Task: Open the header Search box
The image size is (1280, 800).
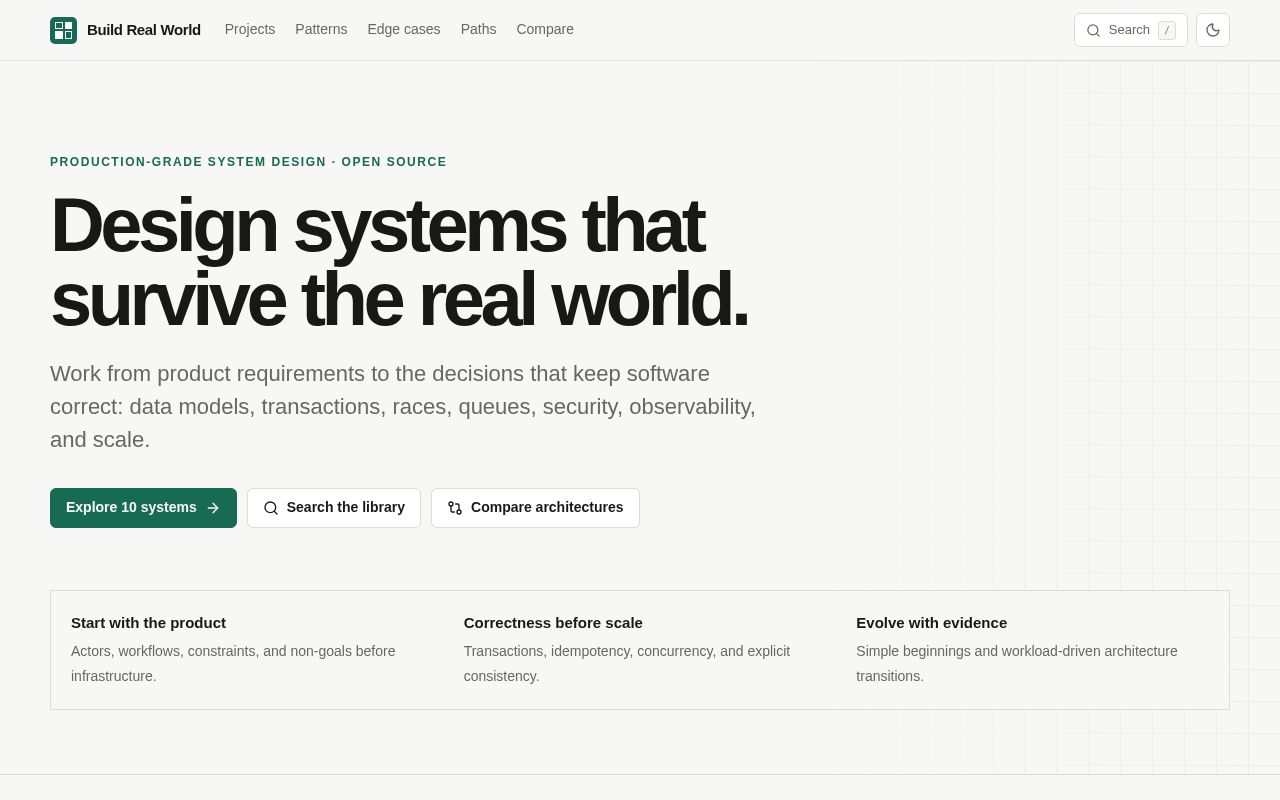Action: click(x=1131, y=30)
